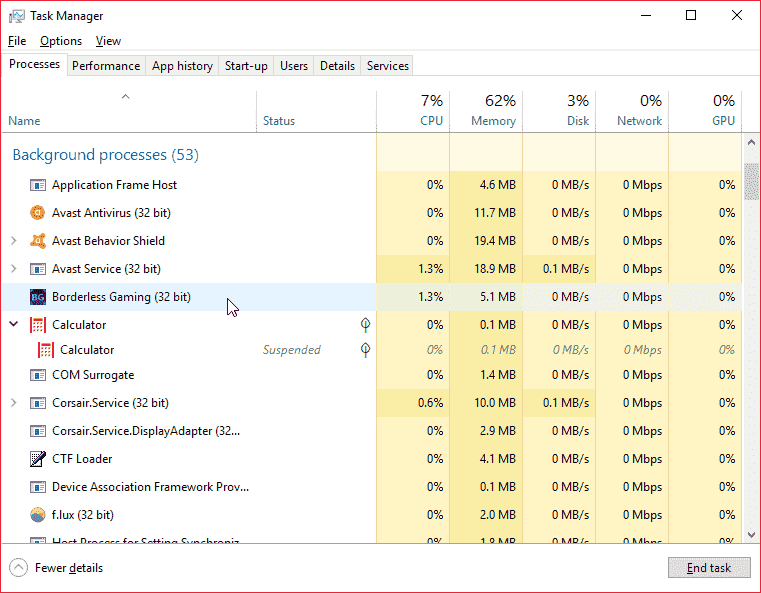The width and height of the screenshot is (761, 593).
Task: Switch to the App history tab
Action: (182, 66)
